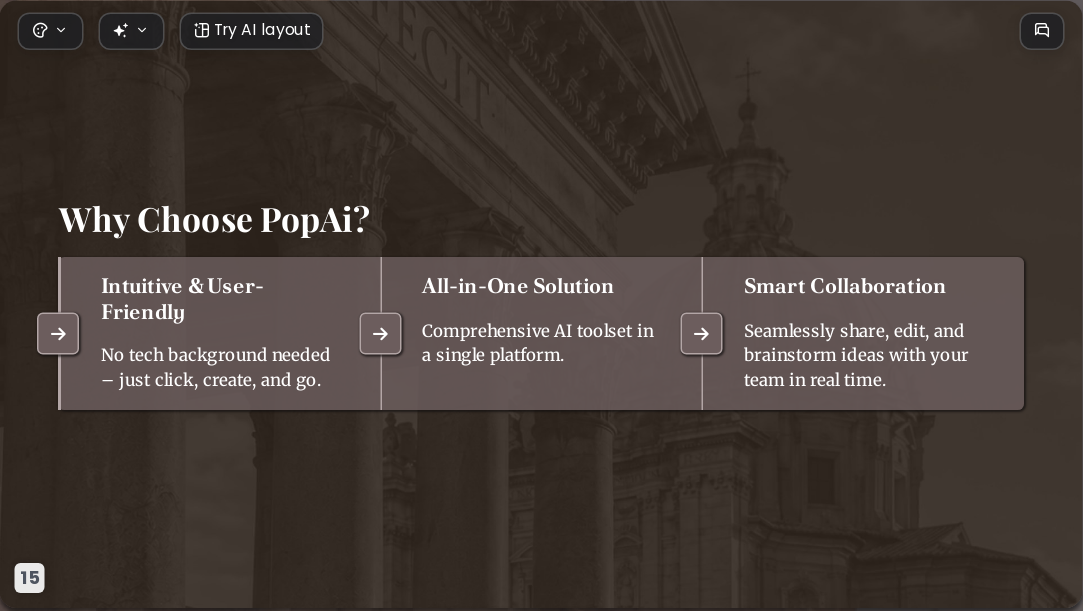Image resolution: width=1083 pixels, height=611 pixels.
Task: Open the theme palette dropdown
Action: pyautogui.click(x=50, y=31)
